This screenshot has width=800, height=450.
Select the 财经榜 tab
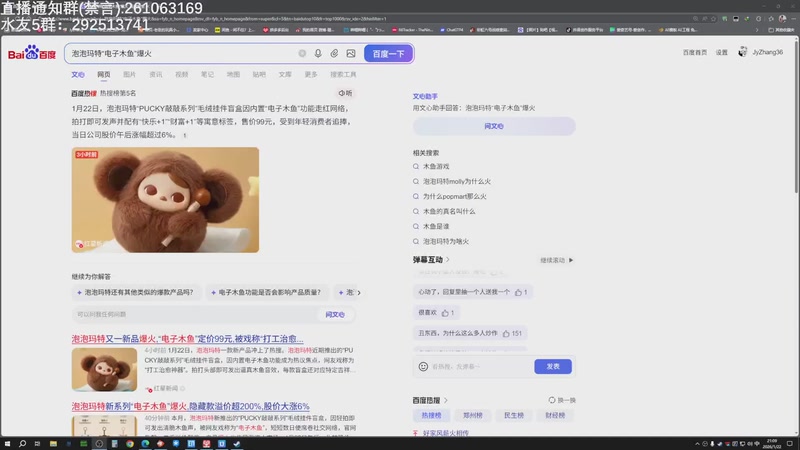[555, 415]
